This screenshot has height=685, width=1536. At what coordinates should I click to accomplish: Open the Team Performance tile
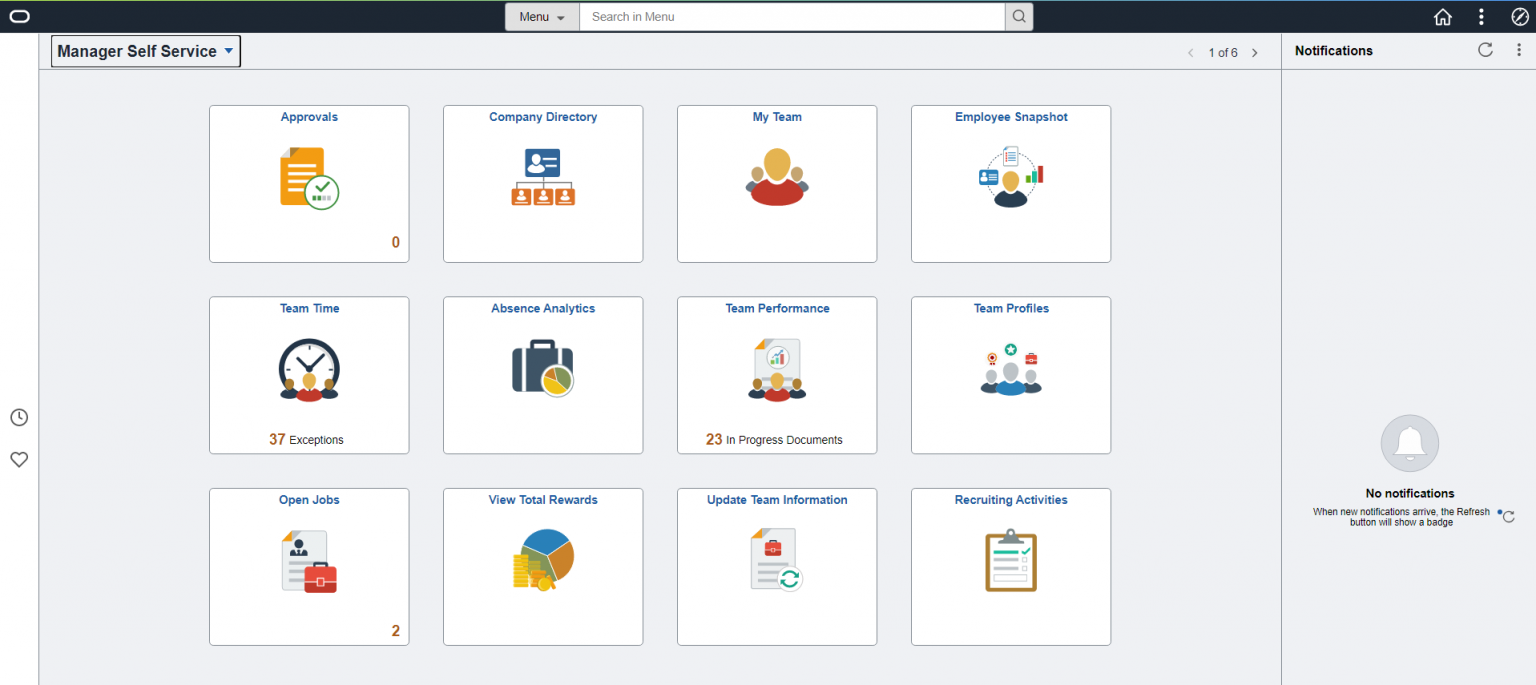[776, 374]
